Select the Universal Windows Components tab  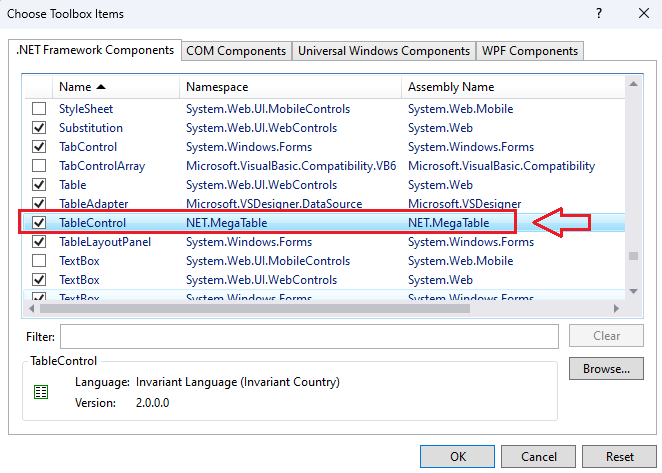point(384,51)
